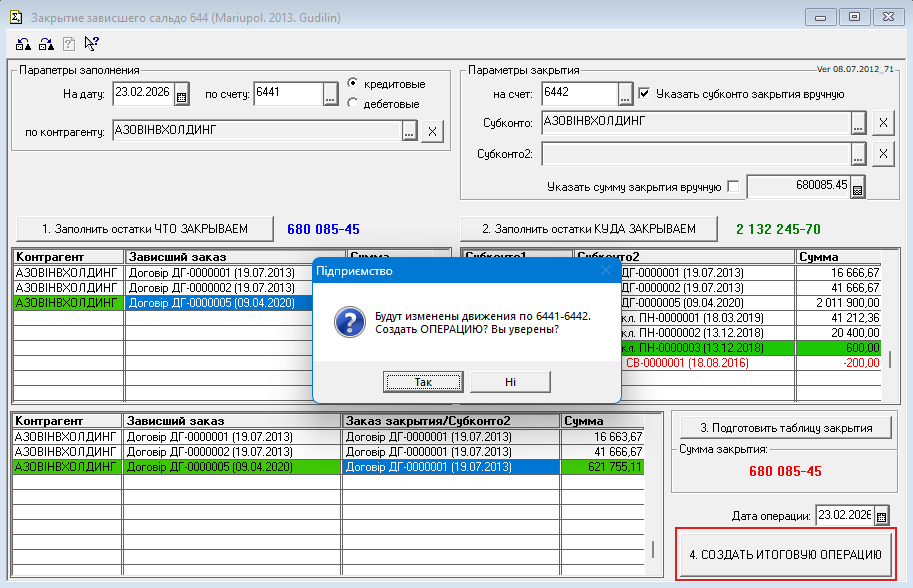
Task: Open calendar for 'Дата операции' field
Action: point(882,516)
